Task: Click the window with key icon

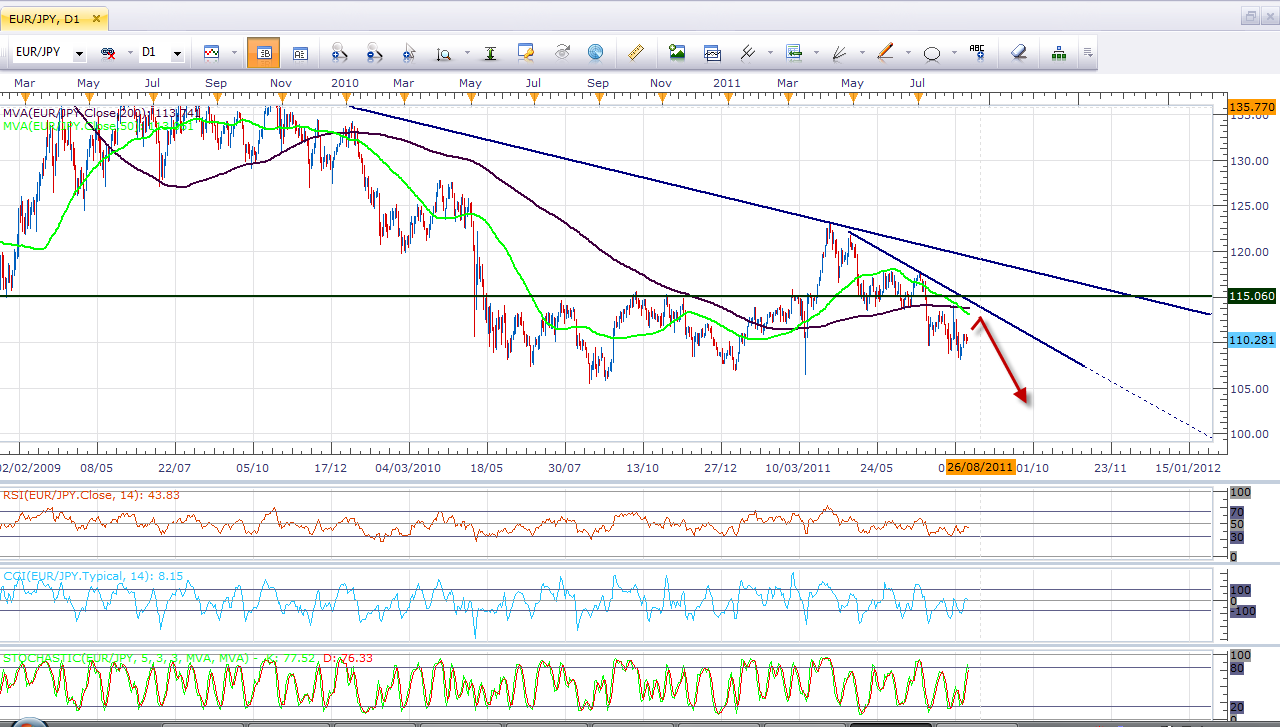Action: (x=527, y=52)
